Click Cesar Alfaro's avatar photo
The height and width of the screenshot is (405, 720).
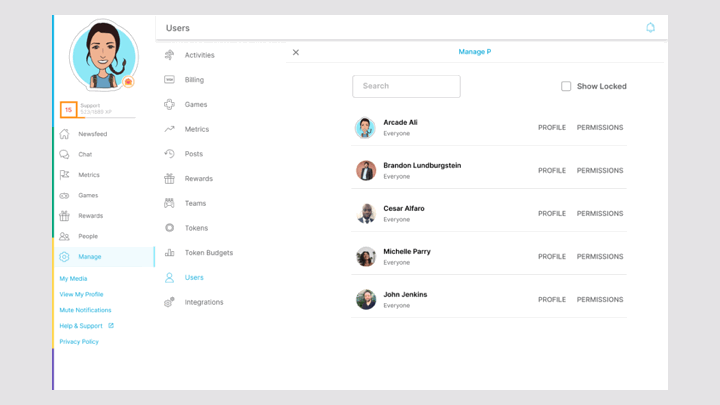pyautogui.click(x=366, y=214)
